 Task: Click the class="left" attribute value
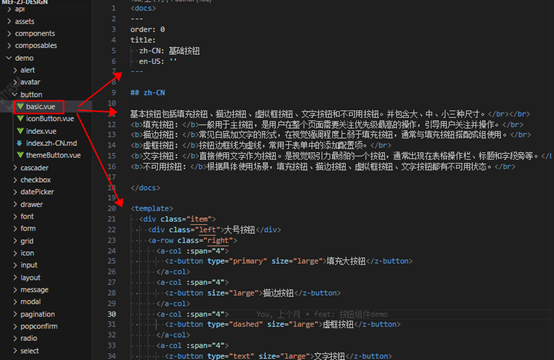pos(208,230)
